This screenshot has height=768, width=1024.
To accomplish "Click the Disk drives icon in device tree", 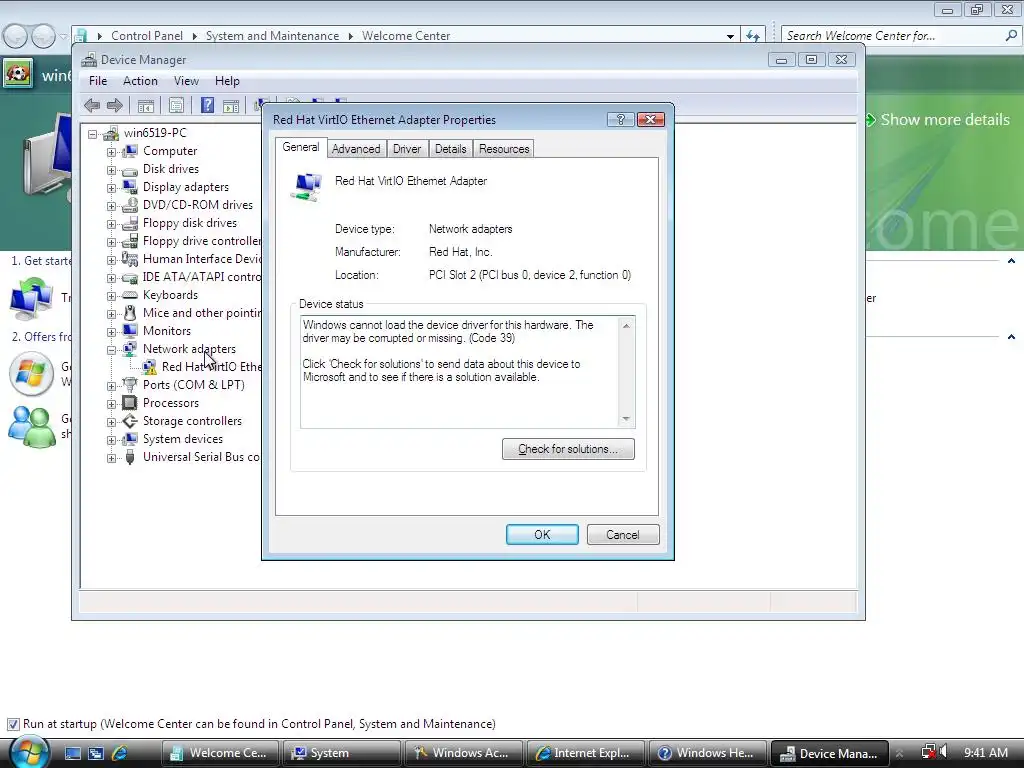I will [130, 169].
